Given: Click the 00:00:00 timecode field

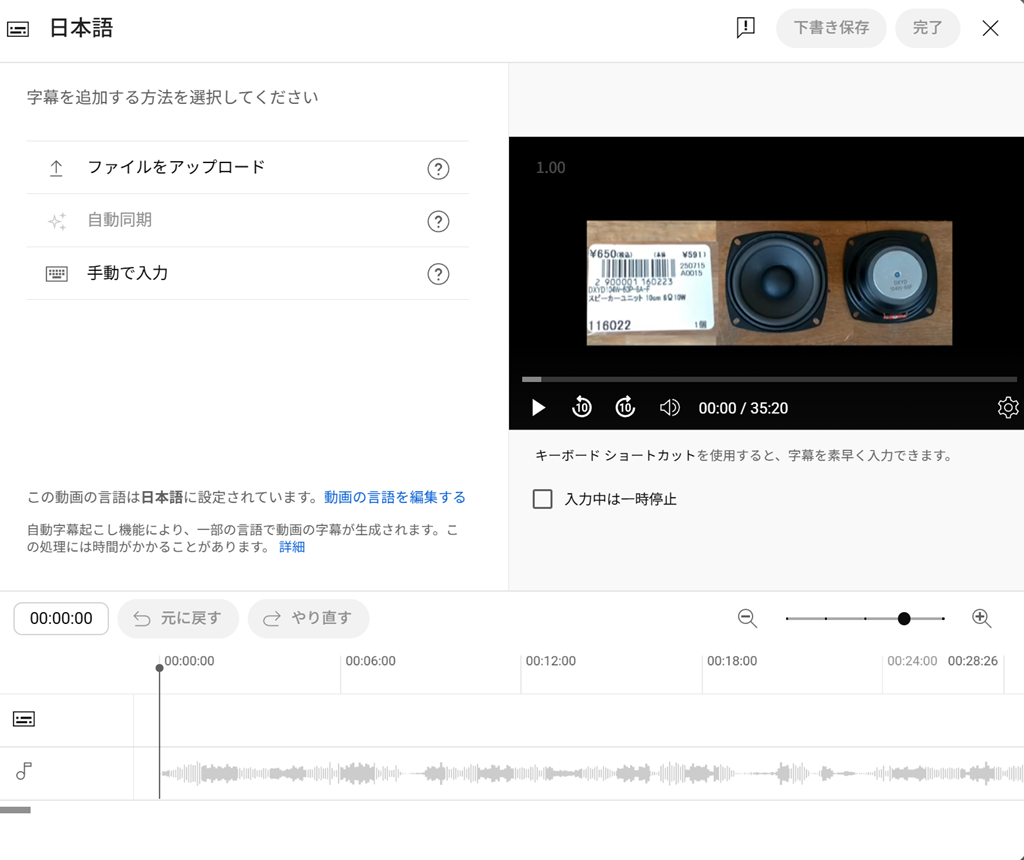Looking at the screenshot, I should tap(61, 619).
